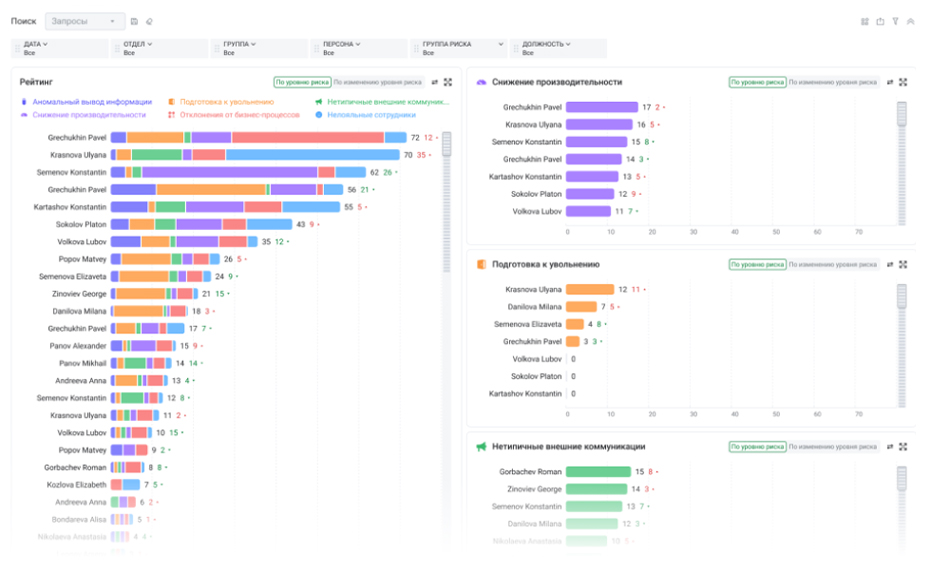The height and width of the screenshot is (576, 930).
Task: Click the orange door icon beside Подготовка к увольнению title
Action: tap(482, 265)
